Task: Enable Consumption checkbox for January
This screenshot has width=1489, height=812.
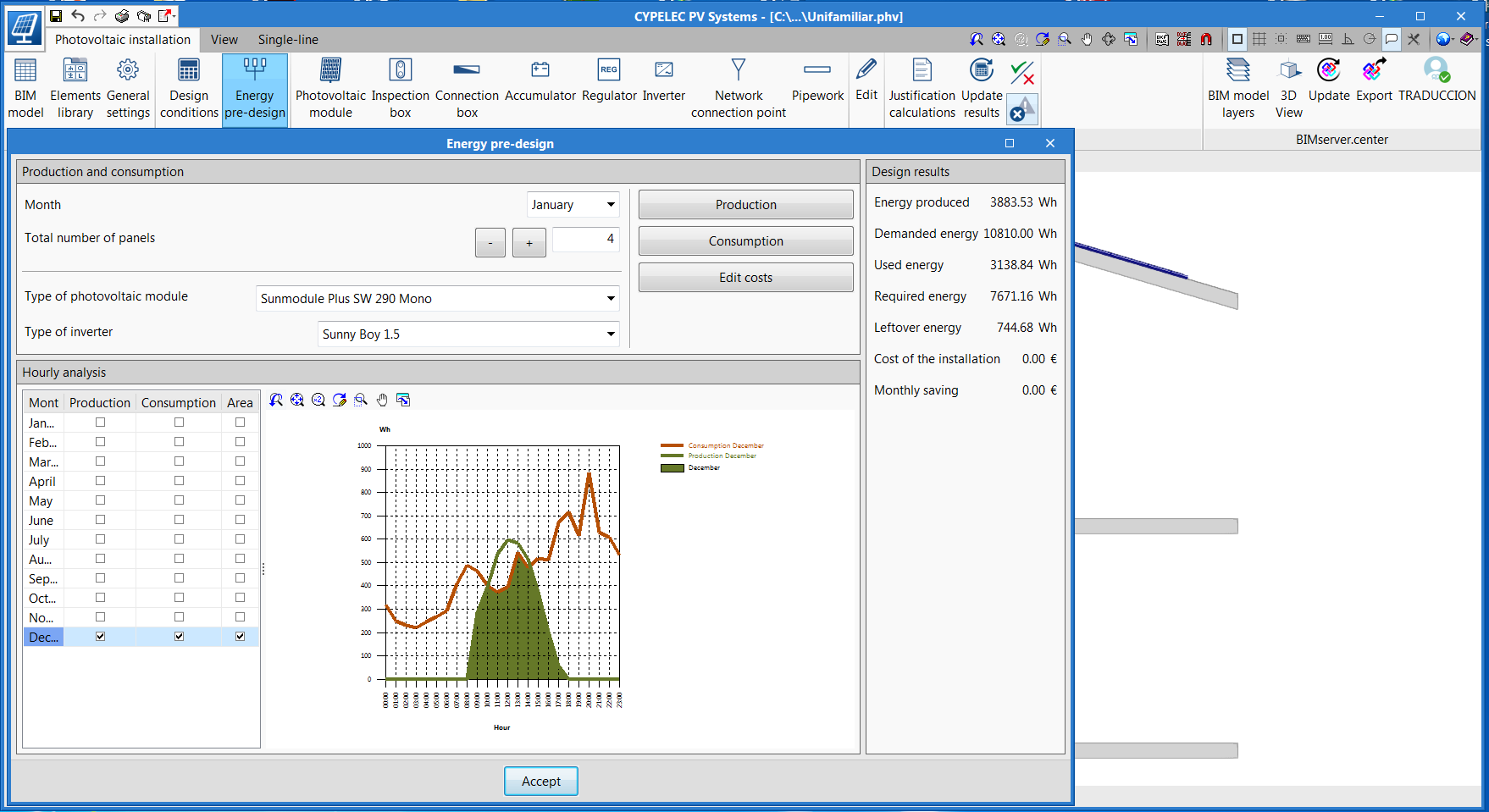Action: click(179, 422)
